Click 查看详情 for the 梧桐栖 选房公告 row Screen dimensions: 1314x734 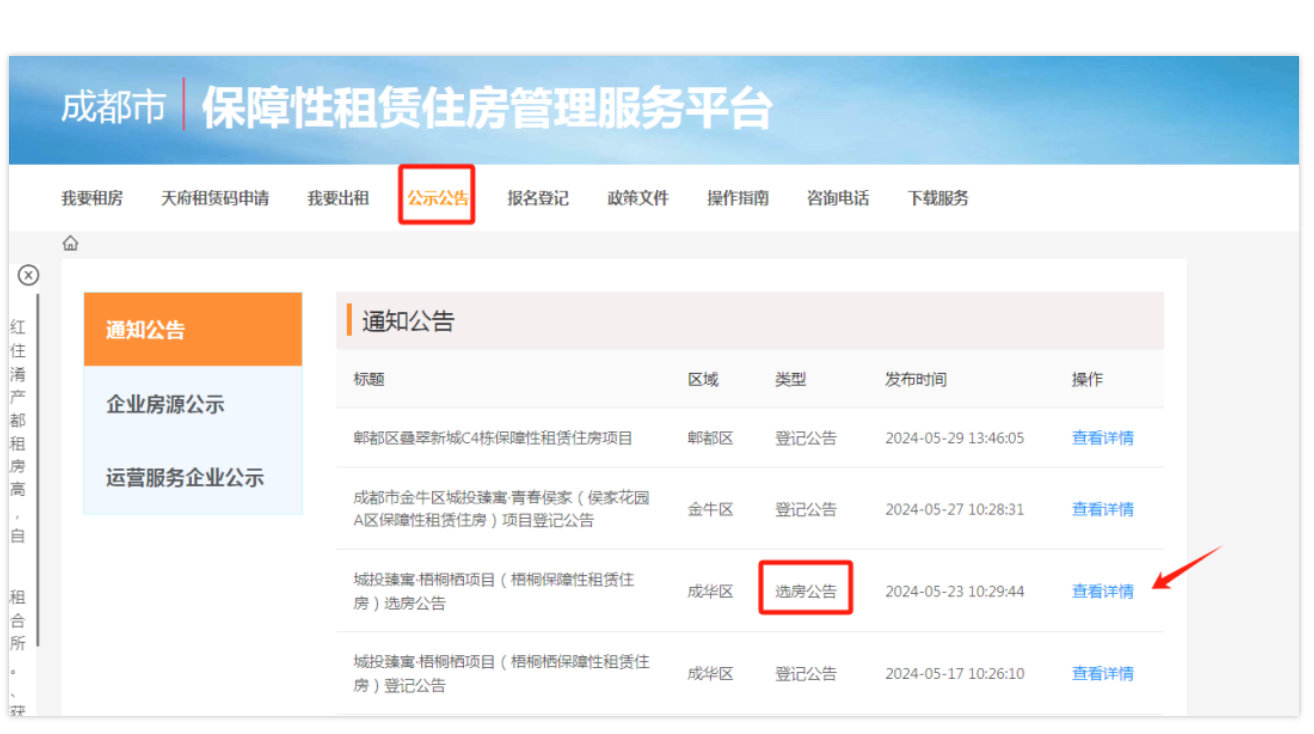click(x=1102, y=591)
